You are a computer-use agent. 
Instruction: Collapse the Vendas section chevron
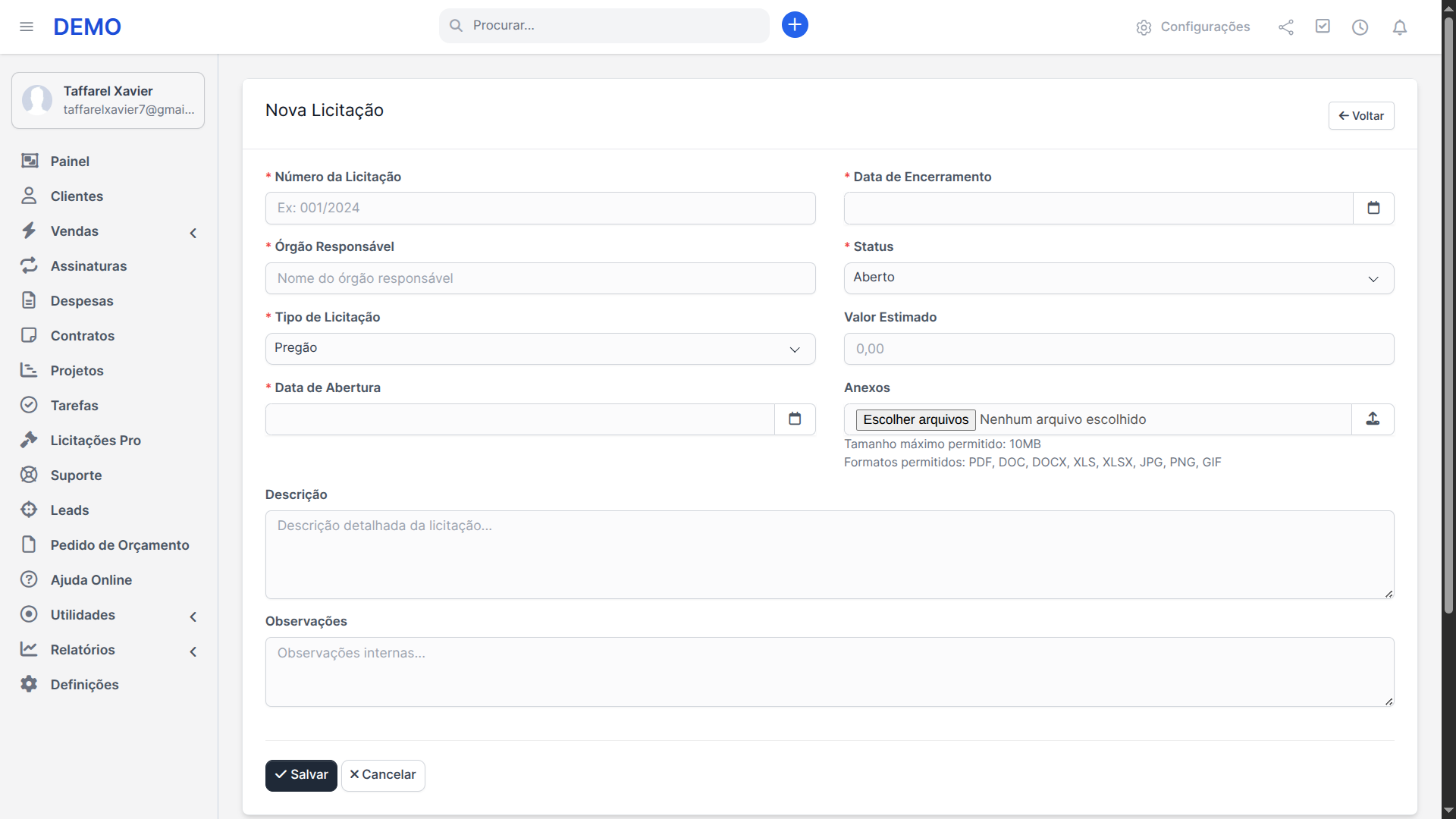pos(193,233)
